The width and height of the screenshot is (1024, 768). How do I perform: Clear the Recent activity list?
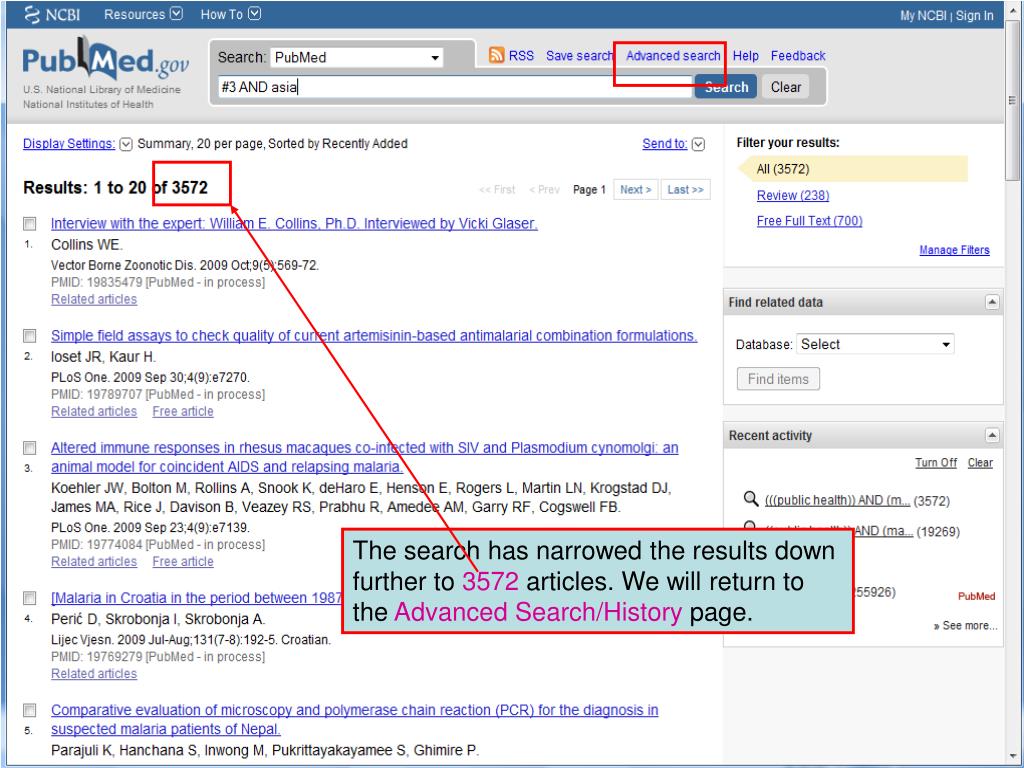(980, 463)
